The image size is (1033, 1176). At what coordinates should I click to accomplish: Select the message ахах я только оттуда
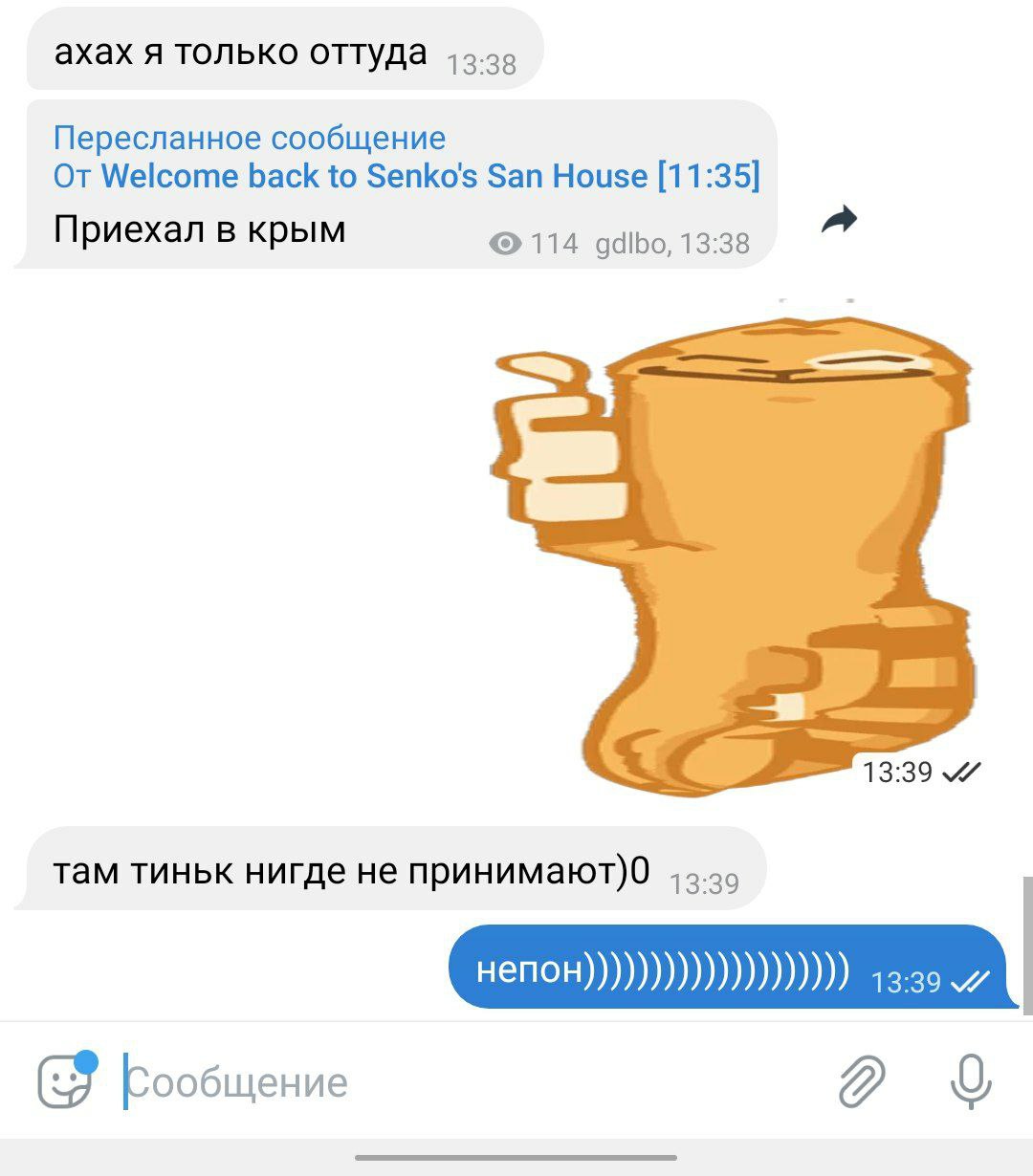click(284, 50)
